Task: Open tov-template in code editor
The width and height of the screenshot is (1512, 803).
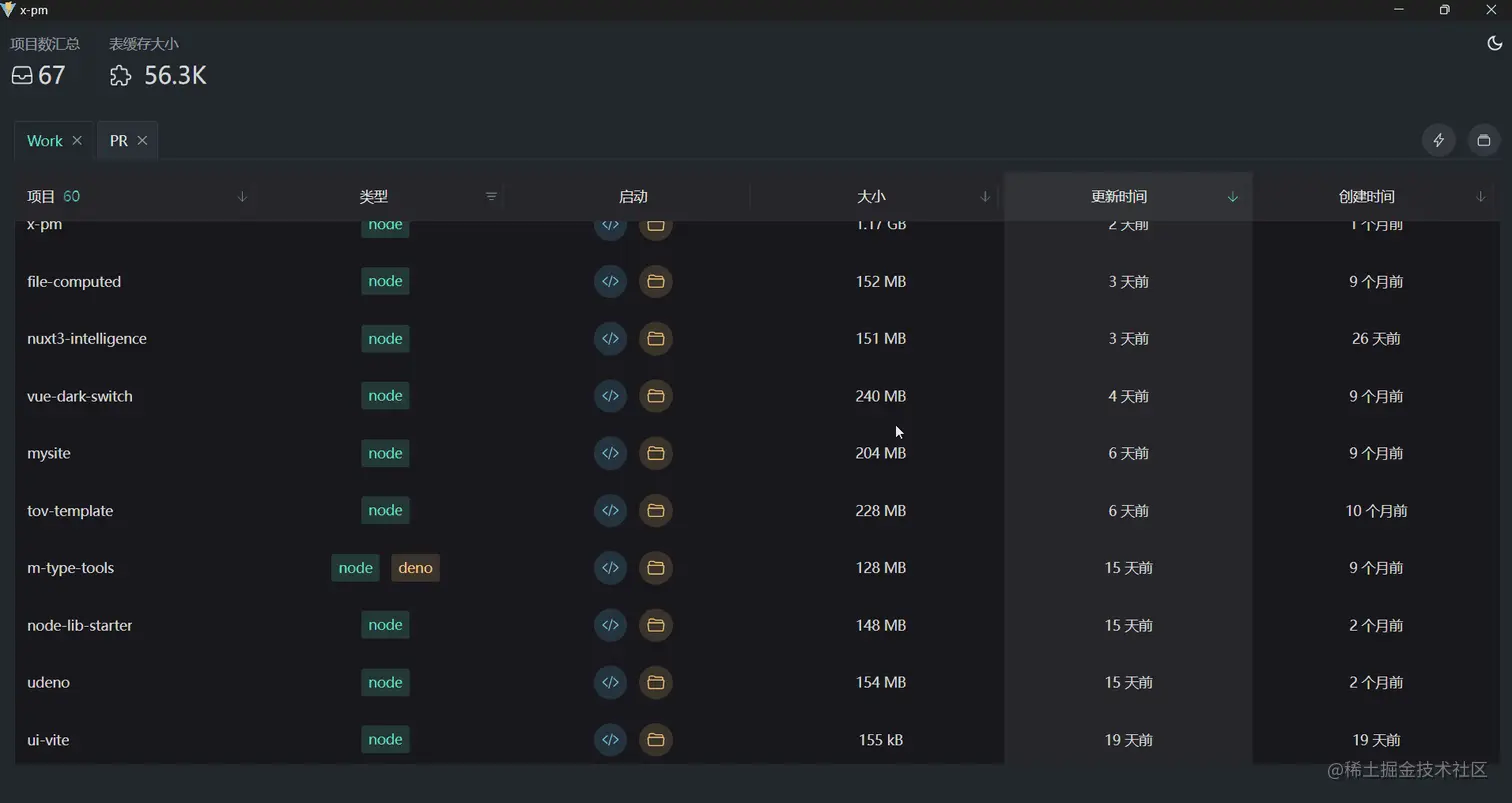Action: 610,510
